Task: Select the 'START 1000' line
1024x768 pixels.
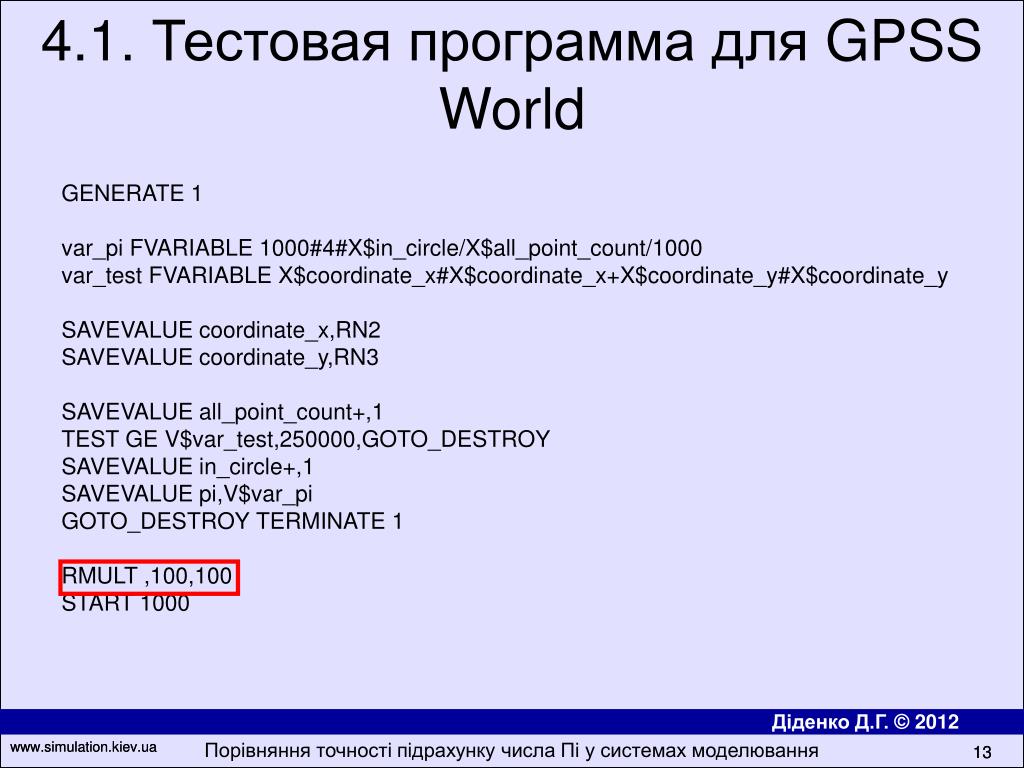Action: tap(125, 603)
